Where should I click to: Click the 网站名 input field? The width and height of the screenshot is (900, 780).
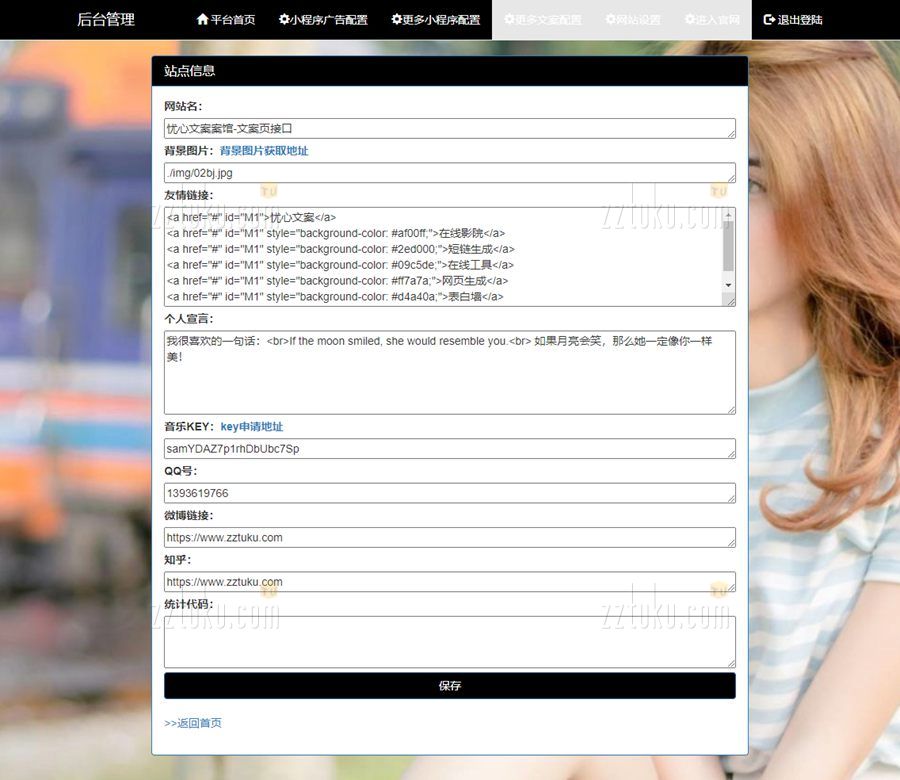(x=449, y=129)
